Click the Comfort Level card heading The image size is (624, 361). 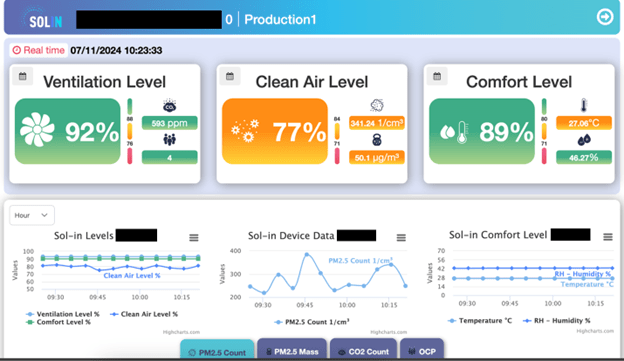pyautogui.click(x=519, y=82)
